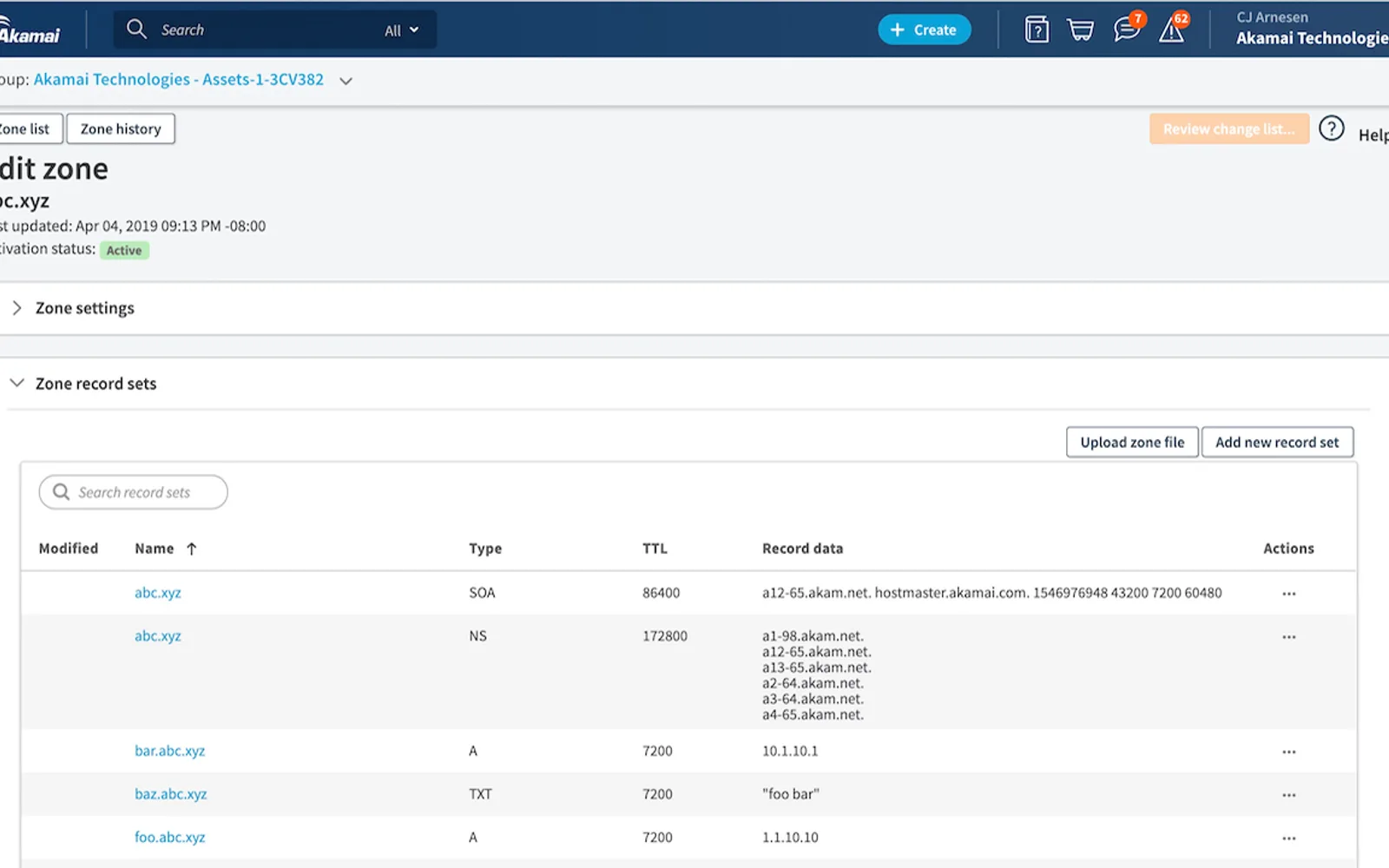Open foo.abc.xyz record link
This screenshot has height=868, width=1389.
coord(170,838)
